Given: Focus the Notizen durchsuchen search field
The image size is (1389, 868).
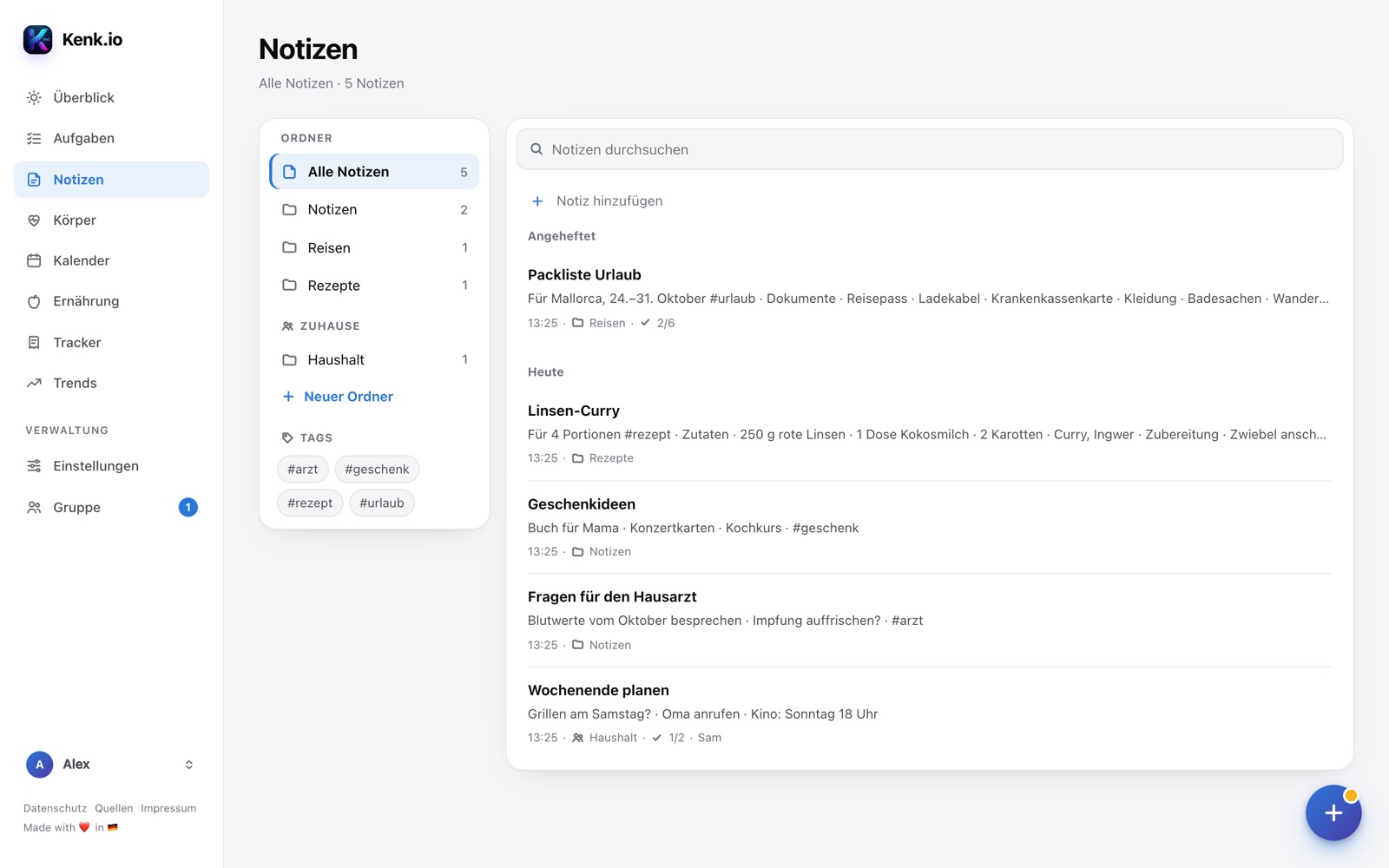Looking at the screenshot, I should click(930, 149).
